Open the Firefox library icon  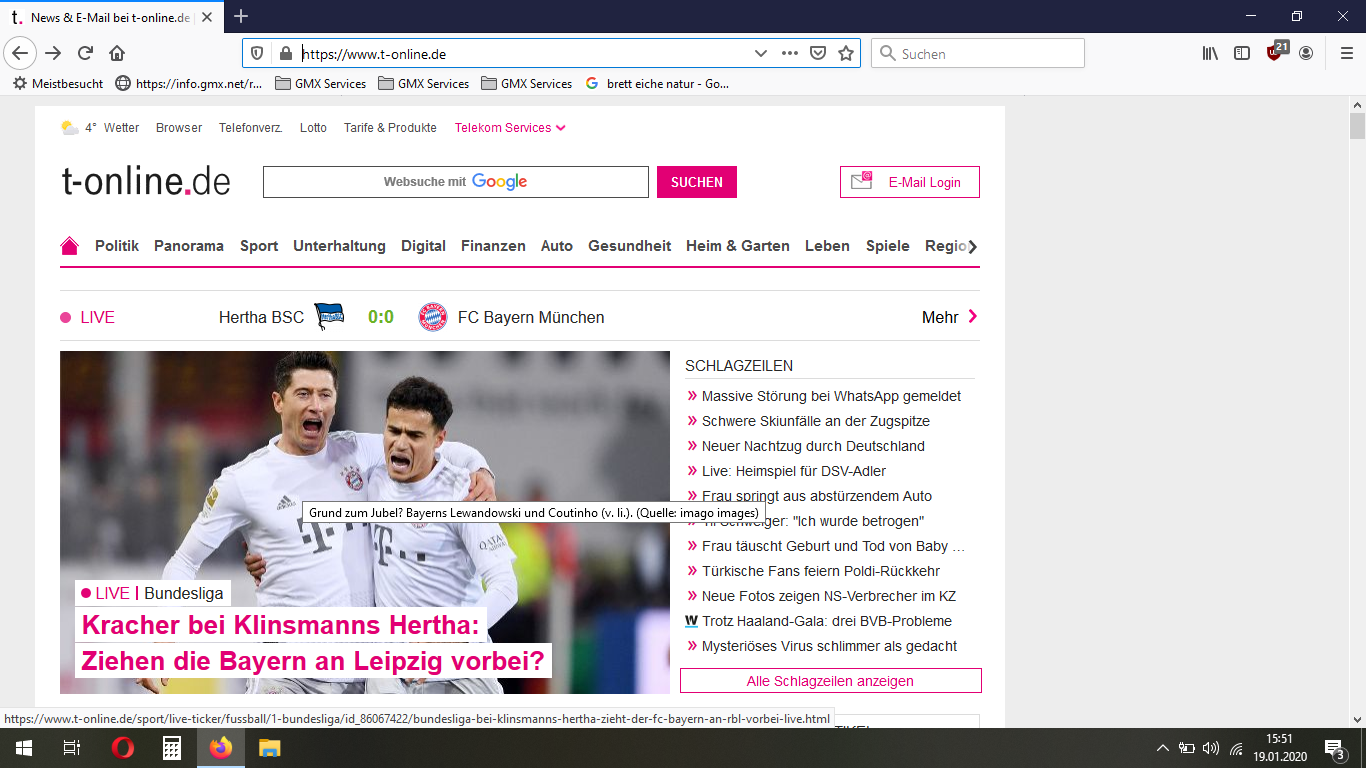click(x=1210, y=54)
